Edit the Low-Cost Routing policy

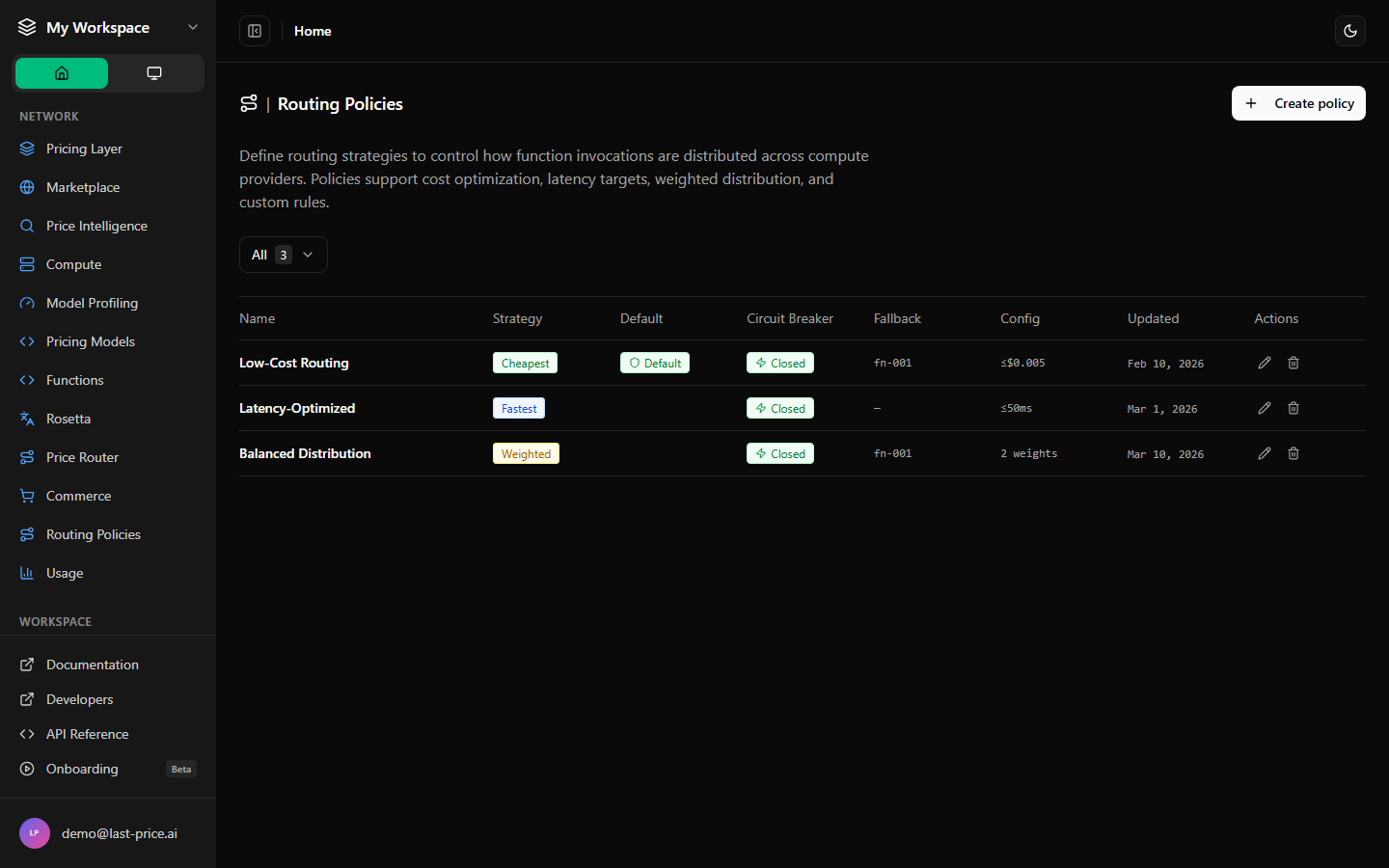click(x=1265, y=363)
